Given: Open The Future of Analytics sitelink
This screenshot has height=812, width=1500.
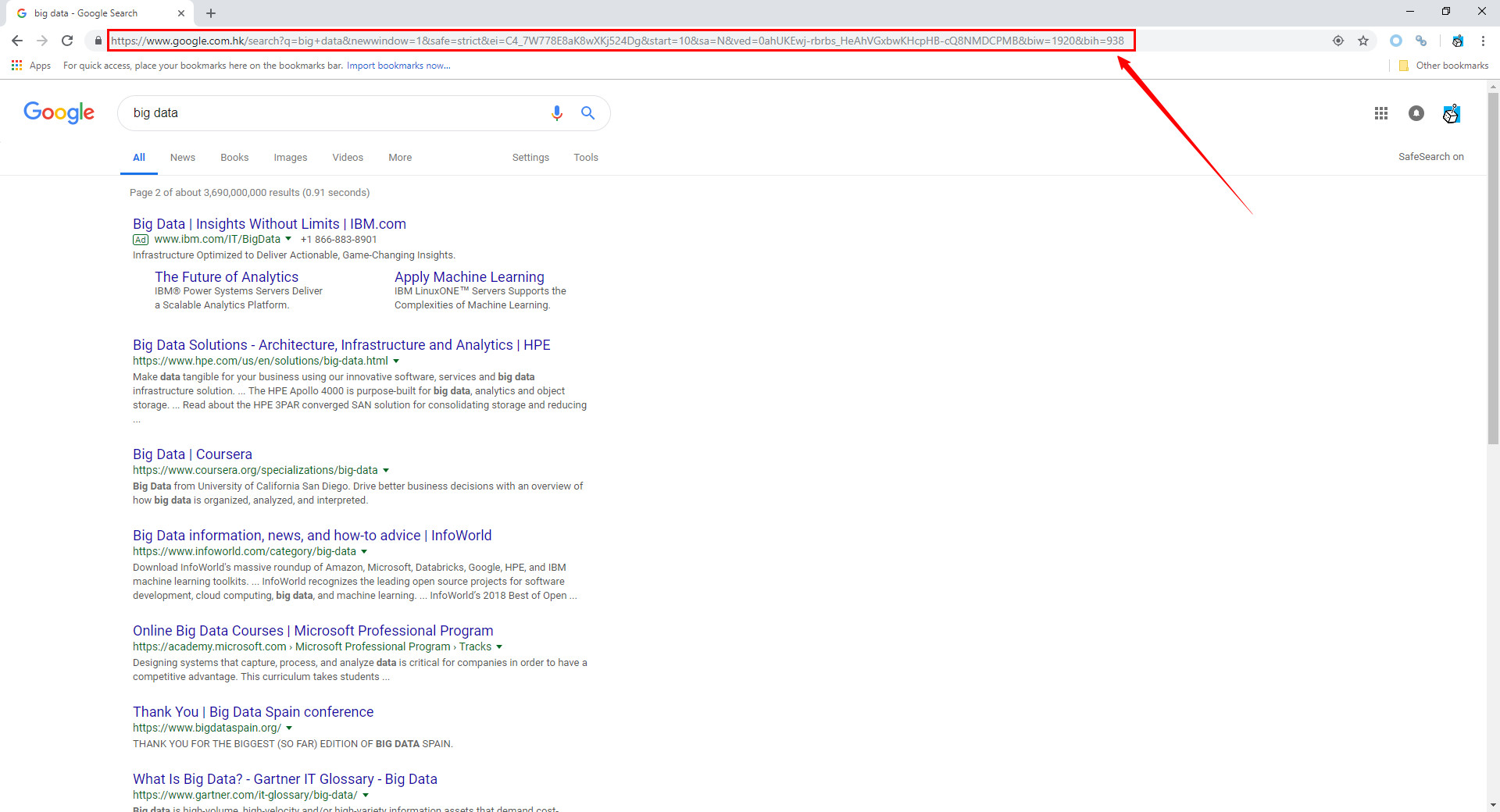Looking at the screenshot, I should tap(227, 277).
